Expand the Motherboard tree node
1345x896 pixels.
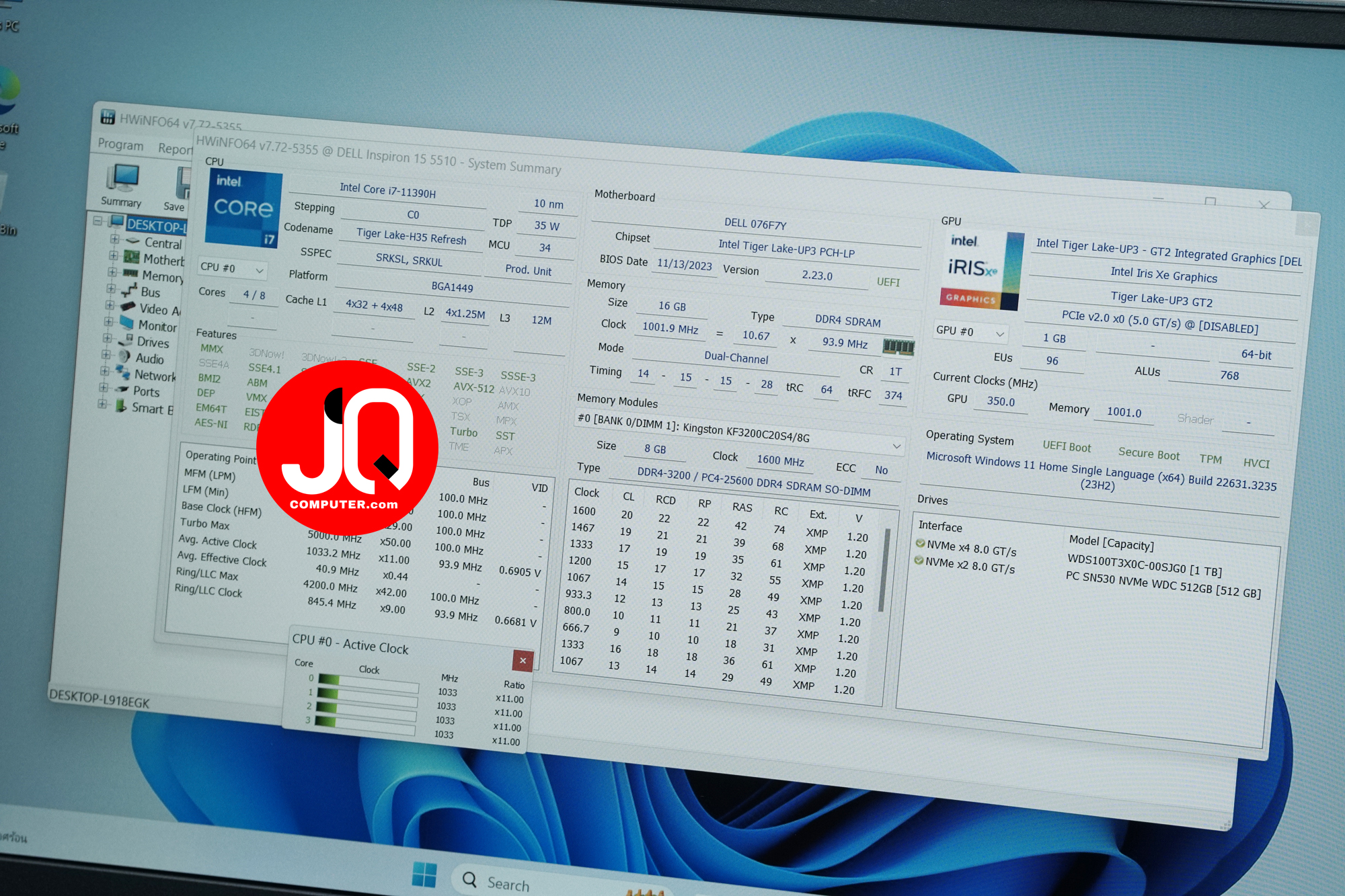(x=113, y=255)
